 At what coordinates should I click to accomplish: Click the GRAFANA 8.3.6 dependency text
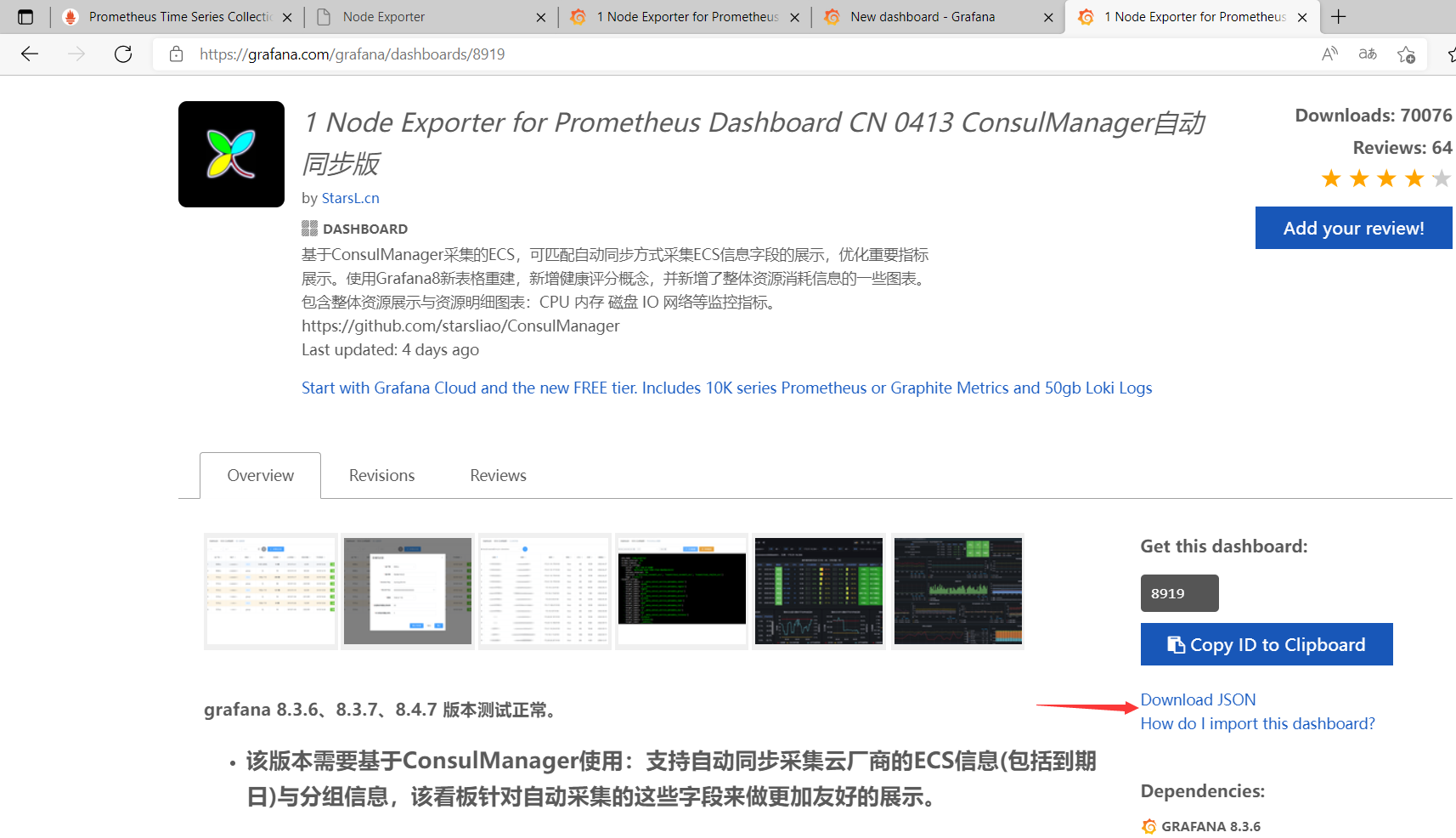(1211, 826)
